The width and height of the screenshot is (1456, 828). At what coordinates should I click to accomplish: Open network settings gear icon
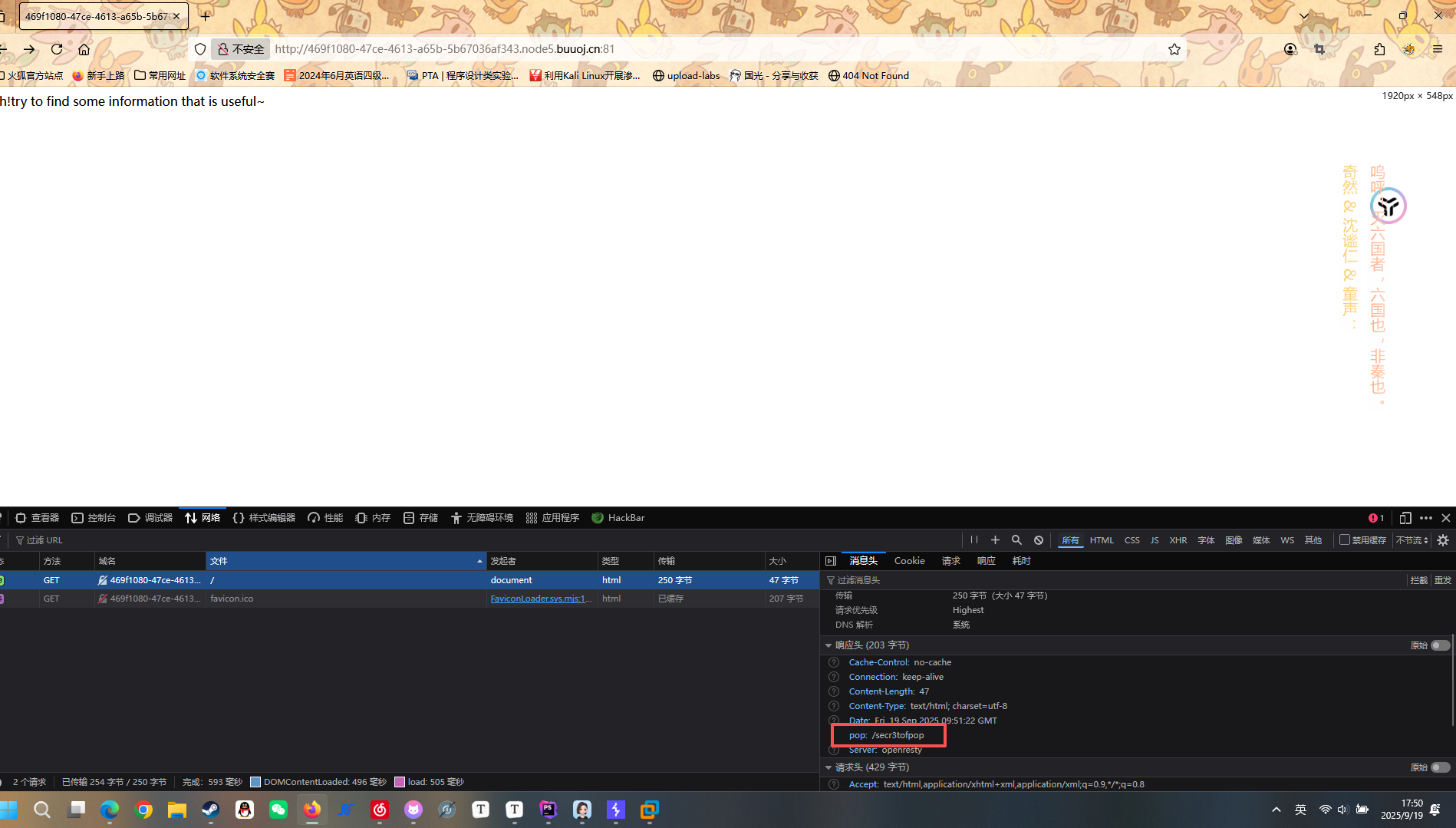pos(1443,540)
